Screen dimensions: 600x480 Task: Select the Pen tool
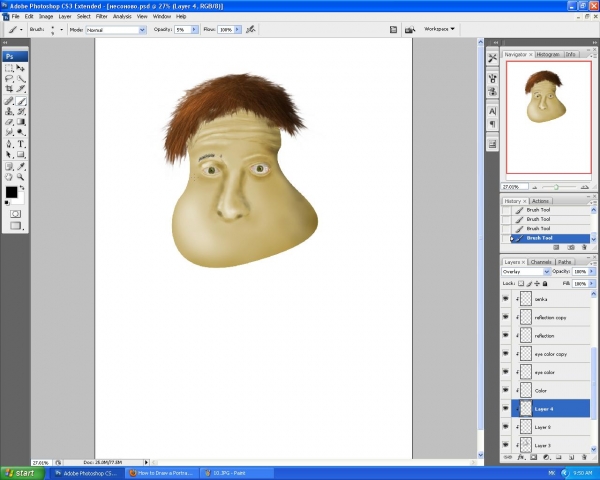pyautogui.click(x=9, y=144)
